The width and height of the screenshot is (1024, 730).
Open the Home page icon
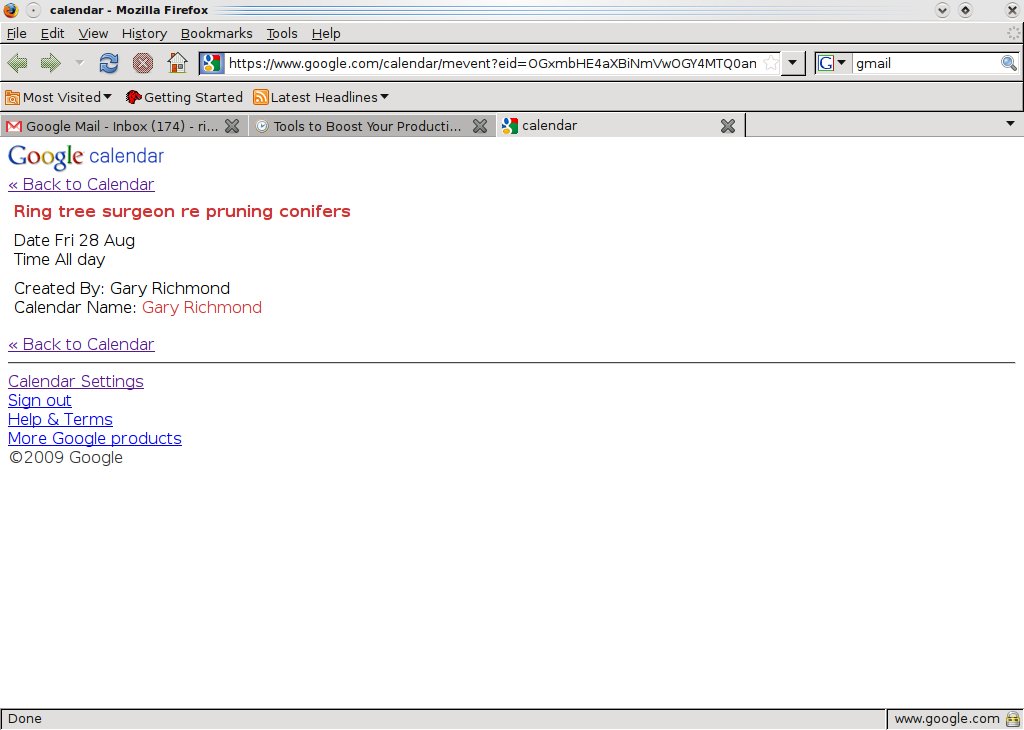177,63
